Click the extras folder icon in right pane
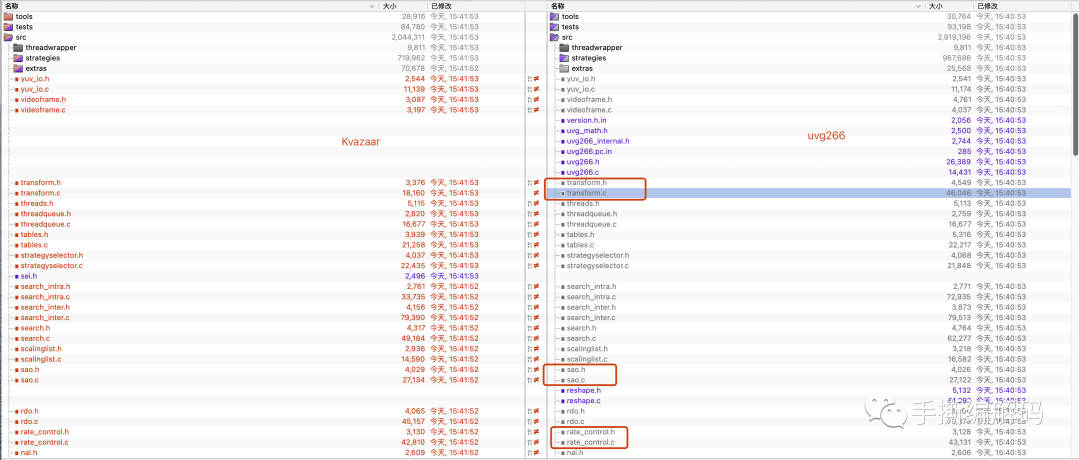The height and width of the screenshot is (460, 1080). pos(564,68)
